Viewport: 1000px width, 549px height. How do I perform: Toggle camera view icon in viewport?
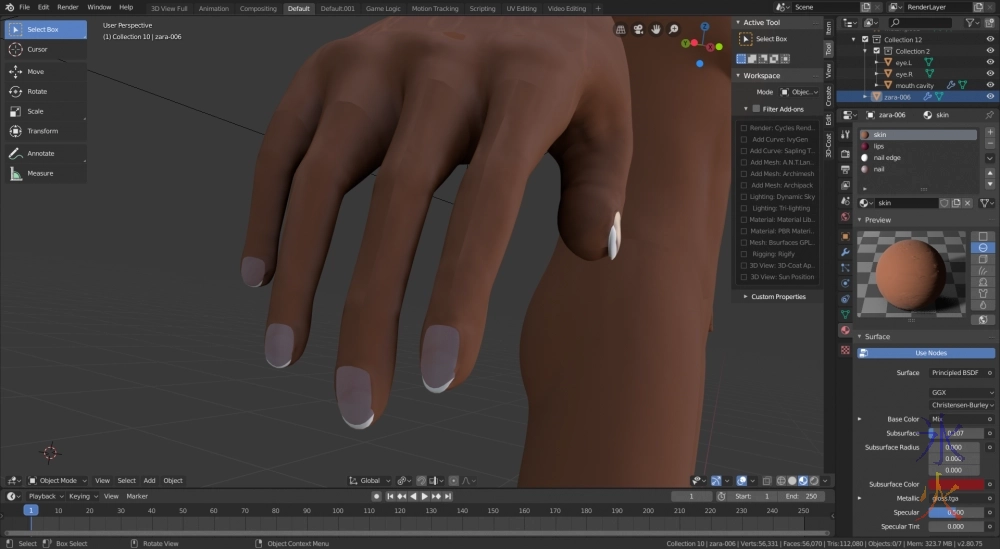tap(638, 30)
